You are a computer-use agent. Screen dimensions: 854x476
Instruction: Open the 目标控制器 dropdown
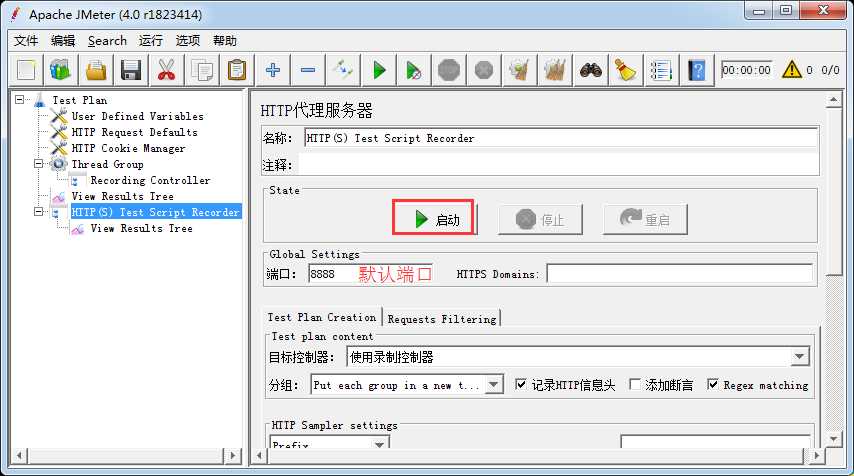[578, 357]
